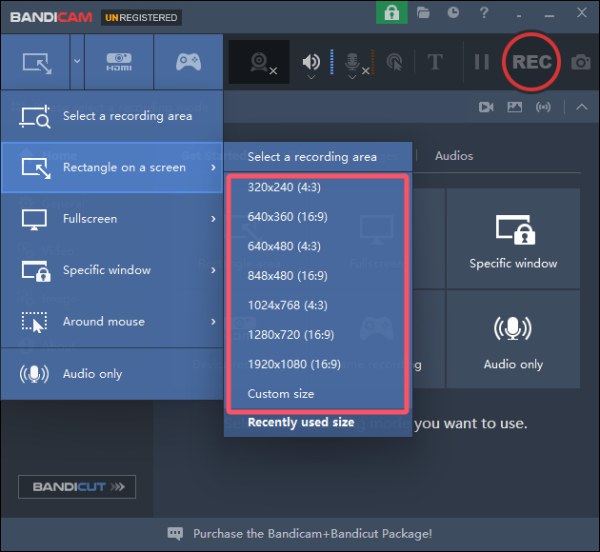Start recording with REC button
Screen dimensions: 600x552
point(532,62)
